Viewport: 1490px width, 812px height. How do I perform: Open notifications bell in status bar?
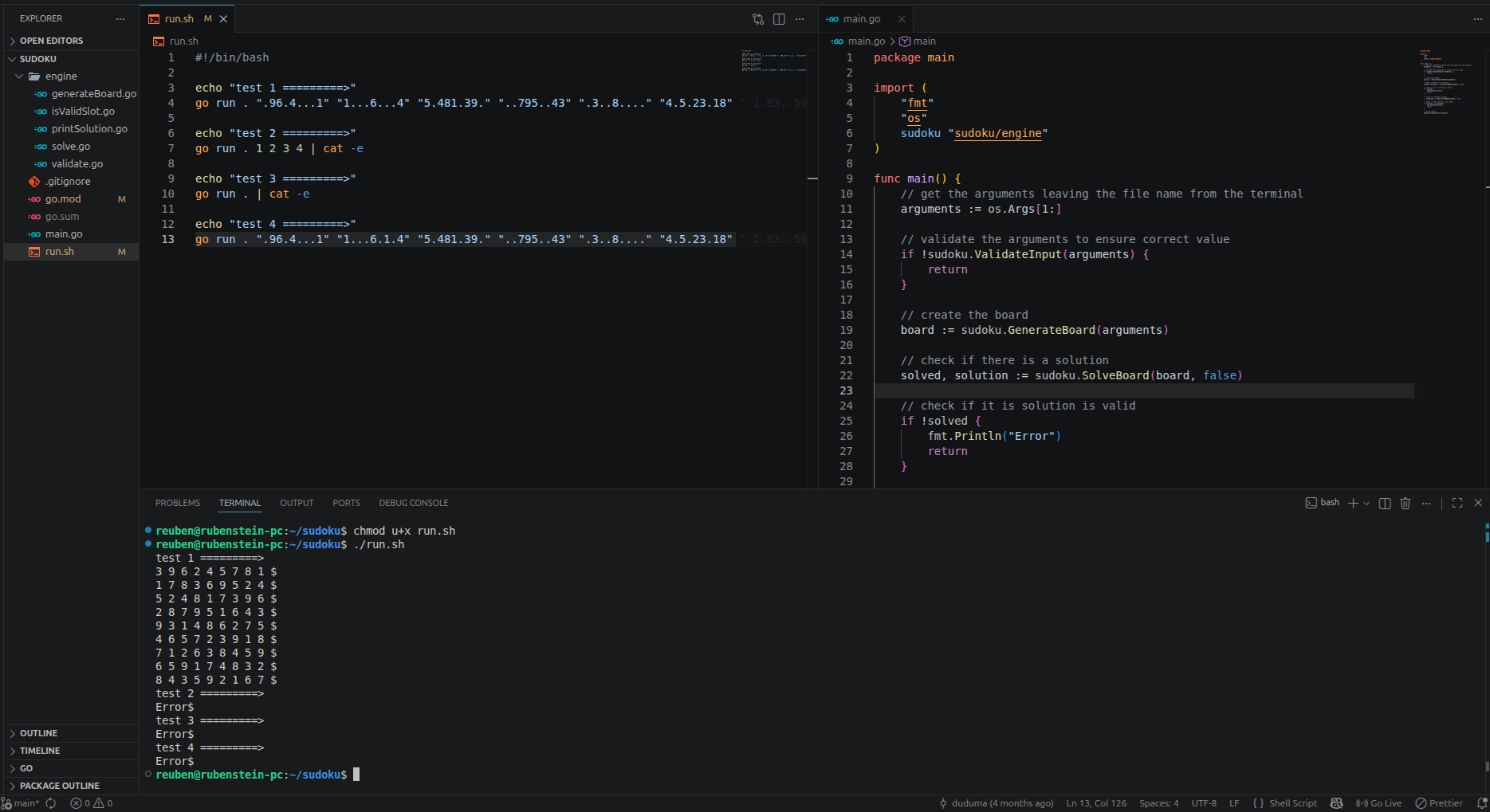pos(1482,803)
